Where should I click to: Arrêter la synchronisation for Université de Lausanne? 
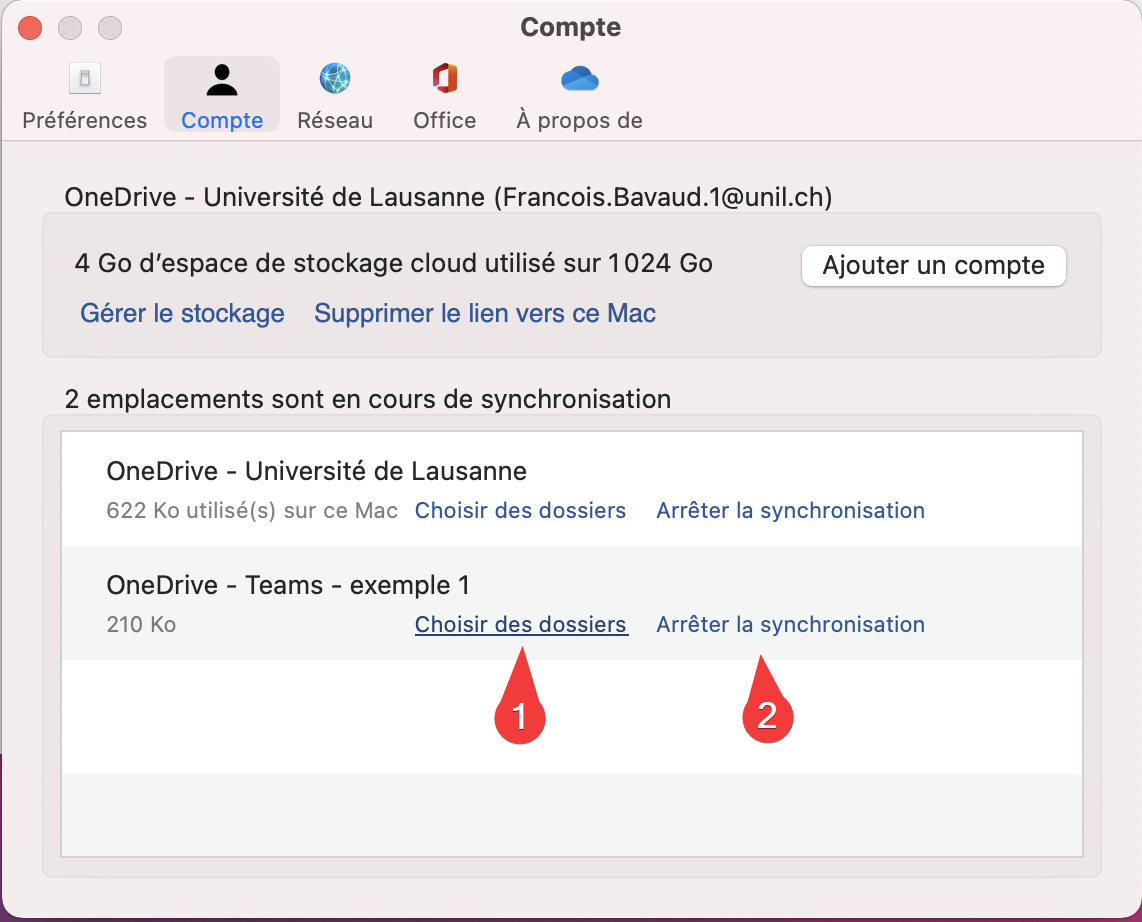click(x=790, y=511)
